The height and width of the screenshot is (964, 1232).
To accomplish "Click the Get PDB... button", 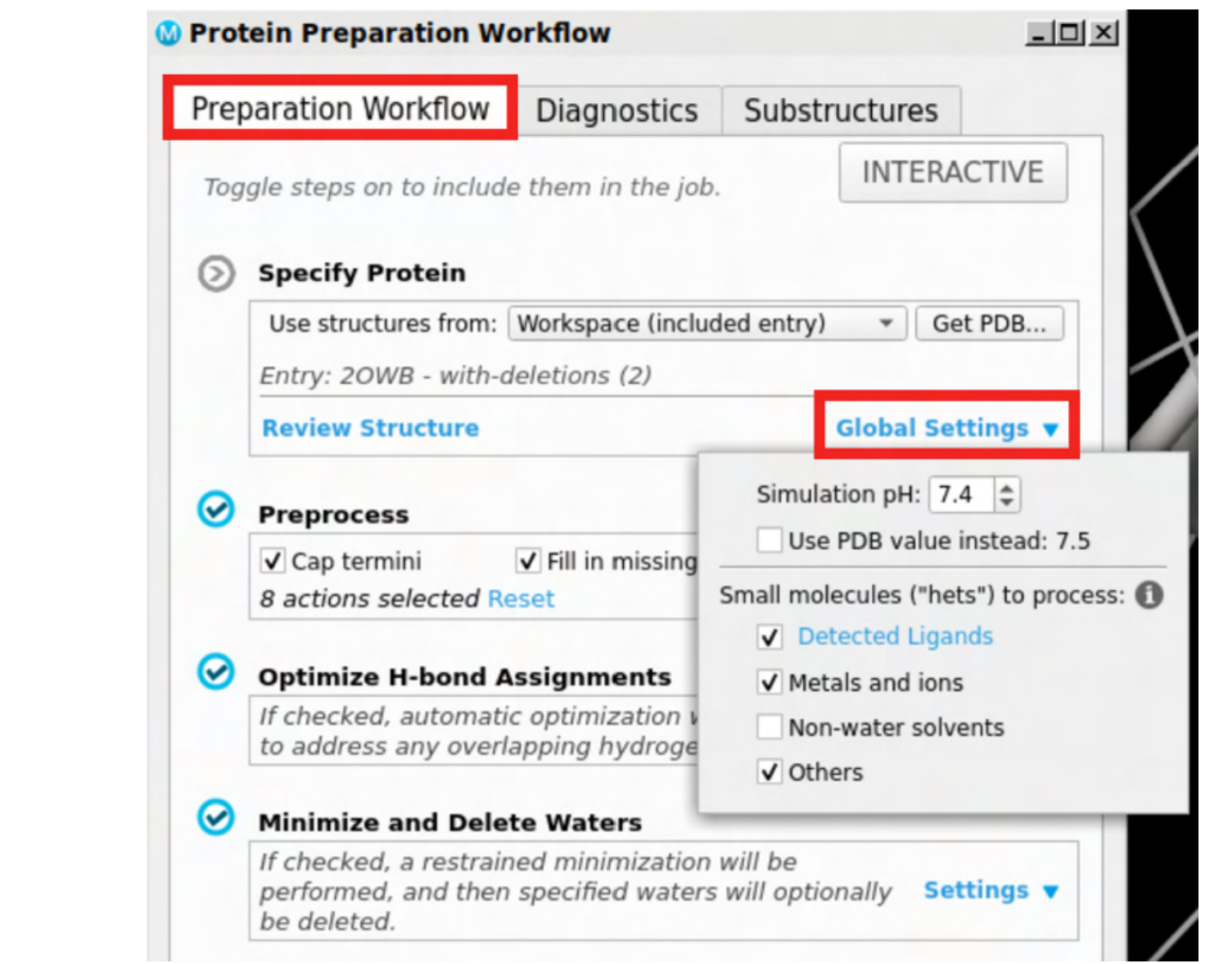I will [990, 324].
